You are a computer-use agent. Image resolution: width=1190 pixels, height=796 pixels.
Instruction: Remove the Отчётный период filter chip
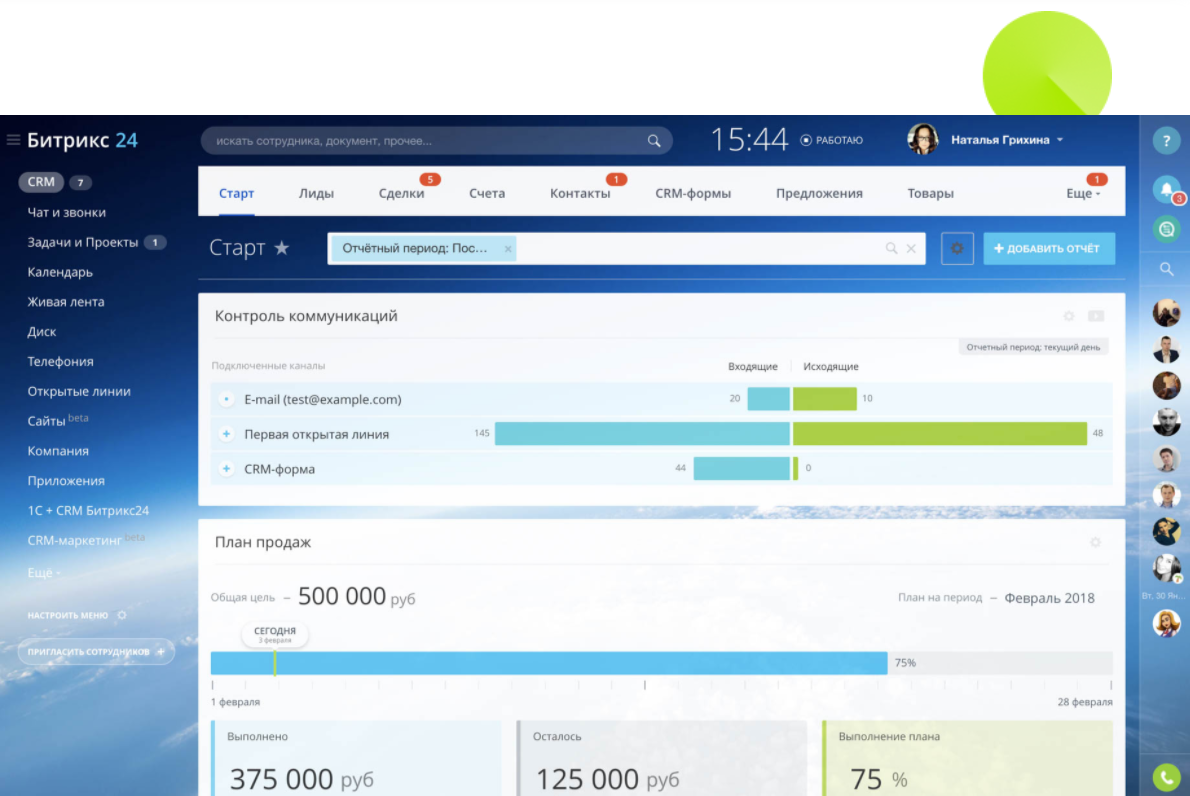tap(508, 248)
